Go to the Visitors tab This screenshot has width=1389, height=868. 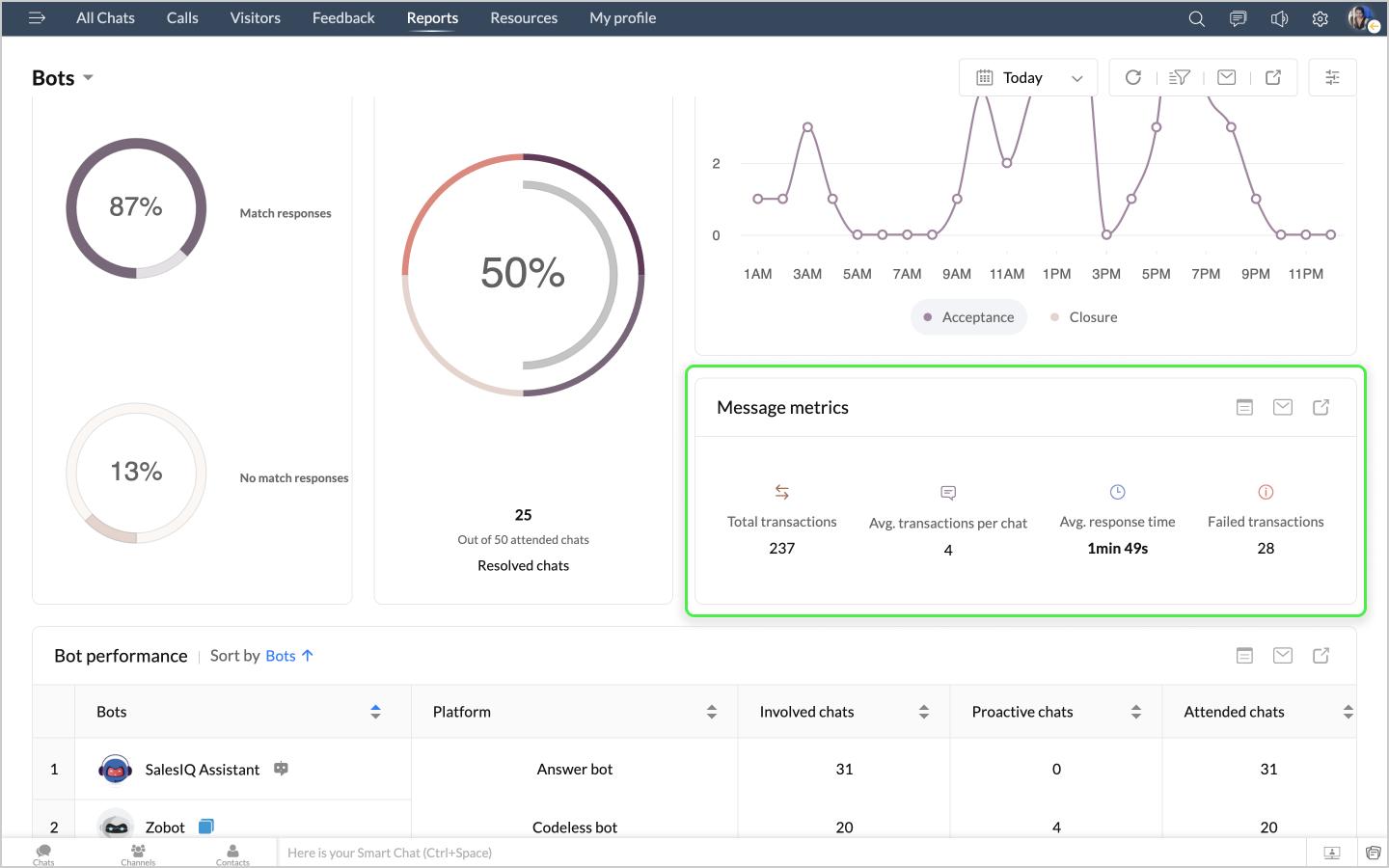(x=255, y=18)
